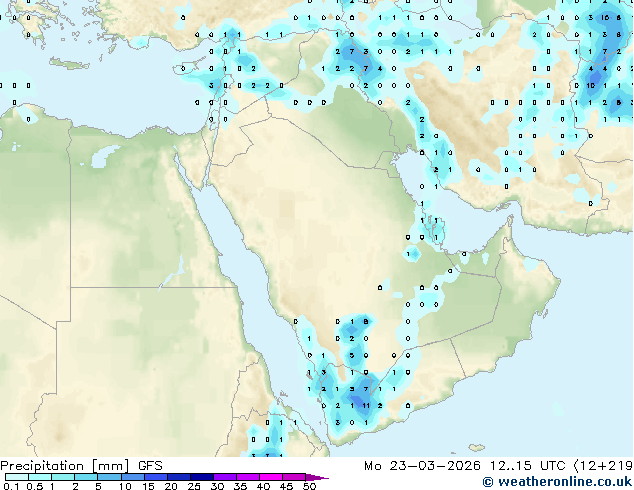Select the 5–10 mm legend swatch

(109, 477)
